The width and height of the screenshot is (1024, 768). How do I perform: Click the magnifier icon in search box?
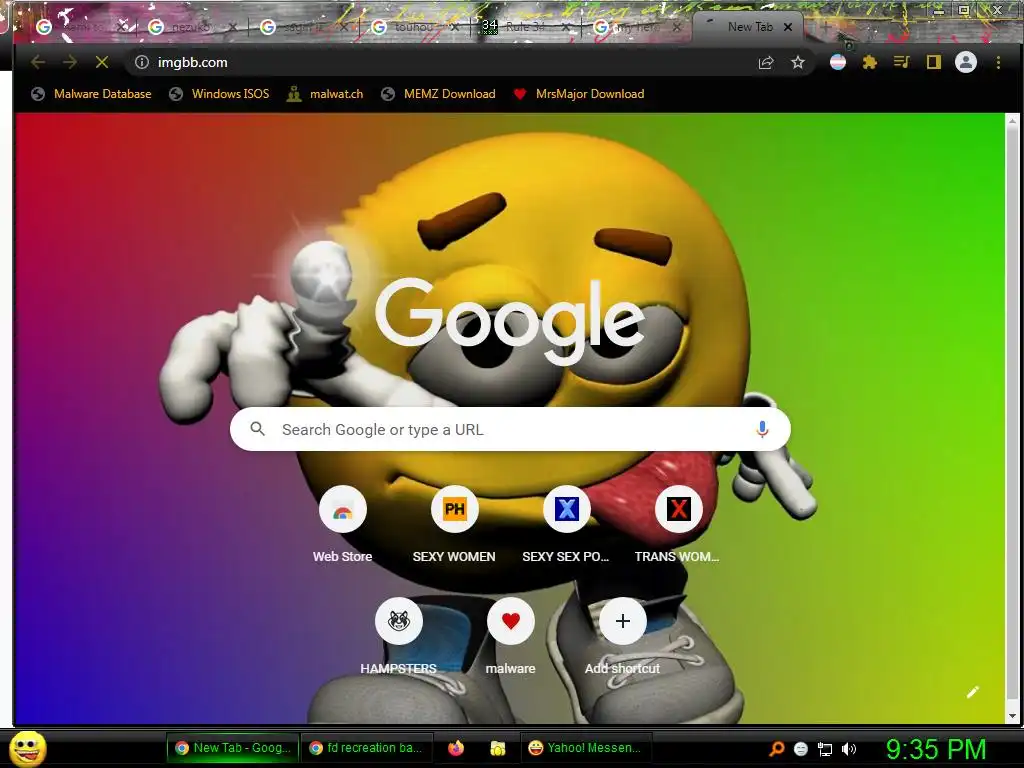point(258,429)
